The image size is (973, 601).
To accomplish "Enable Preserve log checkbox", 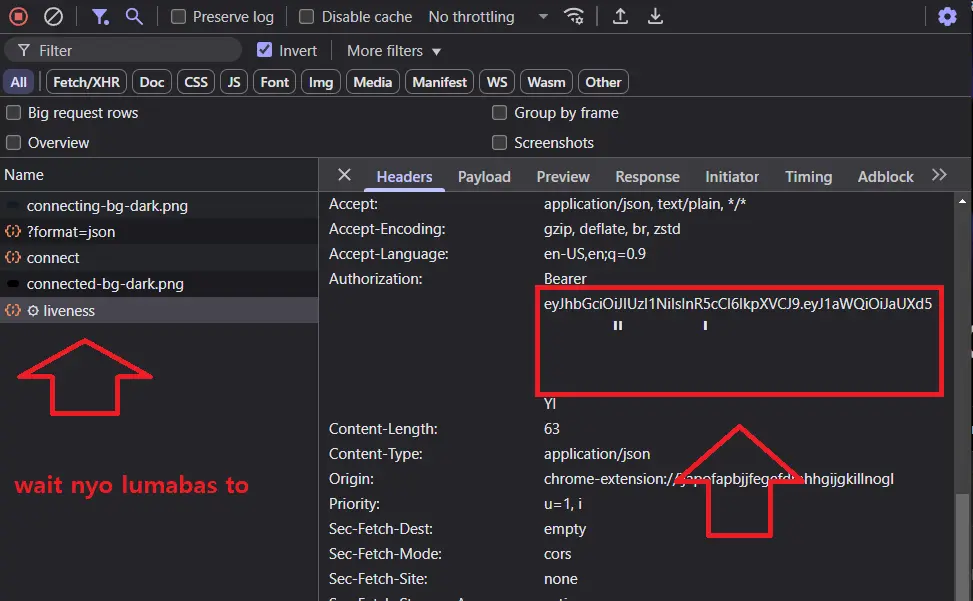I will (x=178, y=17).
